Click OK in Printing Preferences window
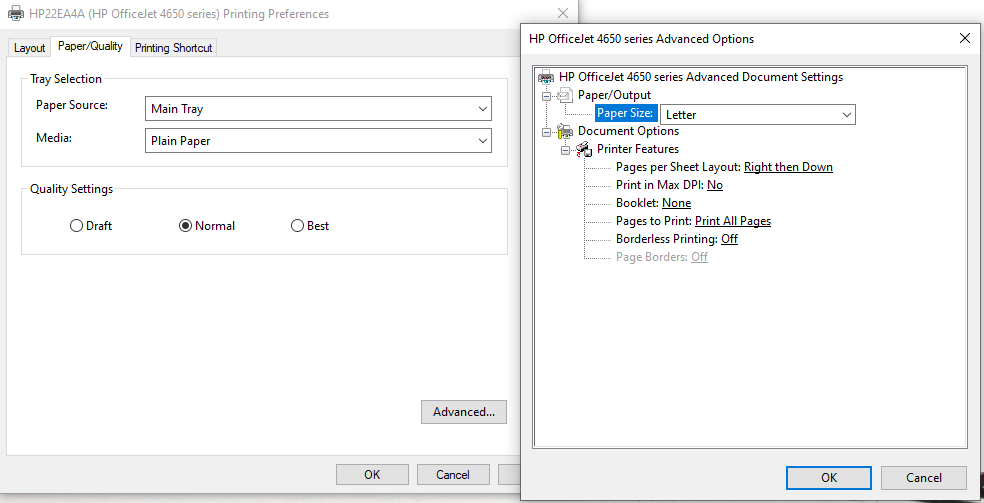 [x=372, y=475]
